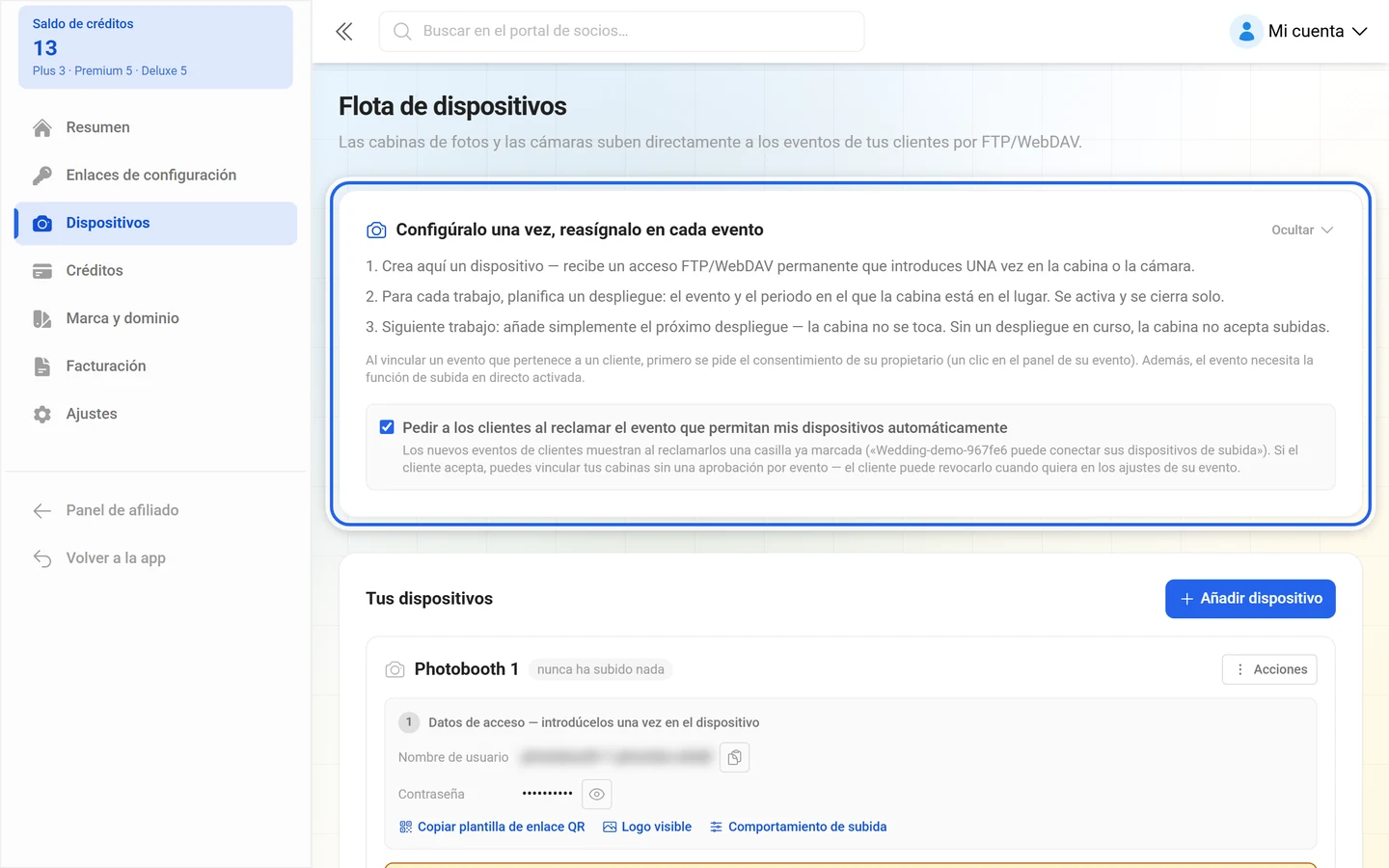Viewport: 1389px width, 868px height.
Task: Navigate to Facturación
Action: click(x=156, y=366)
